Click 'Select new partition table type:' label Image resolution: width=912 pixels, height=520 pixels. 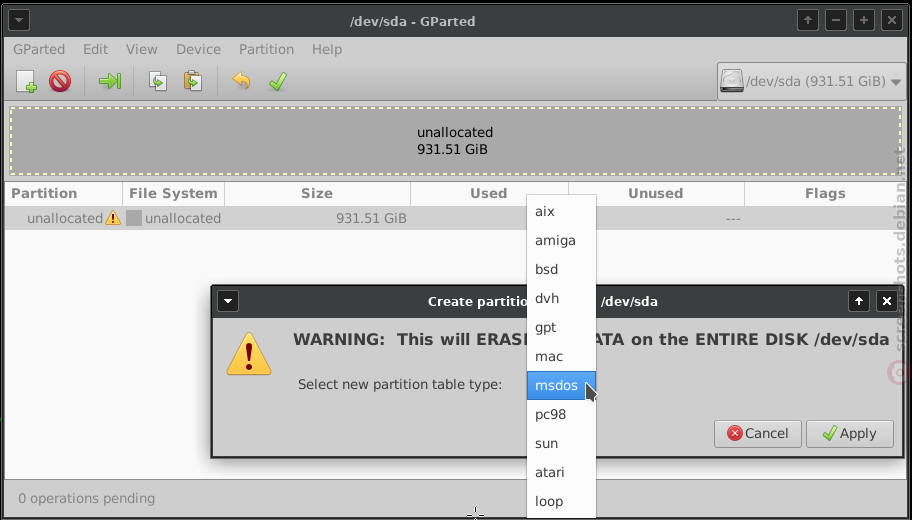[400, 384]
